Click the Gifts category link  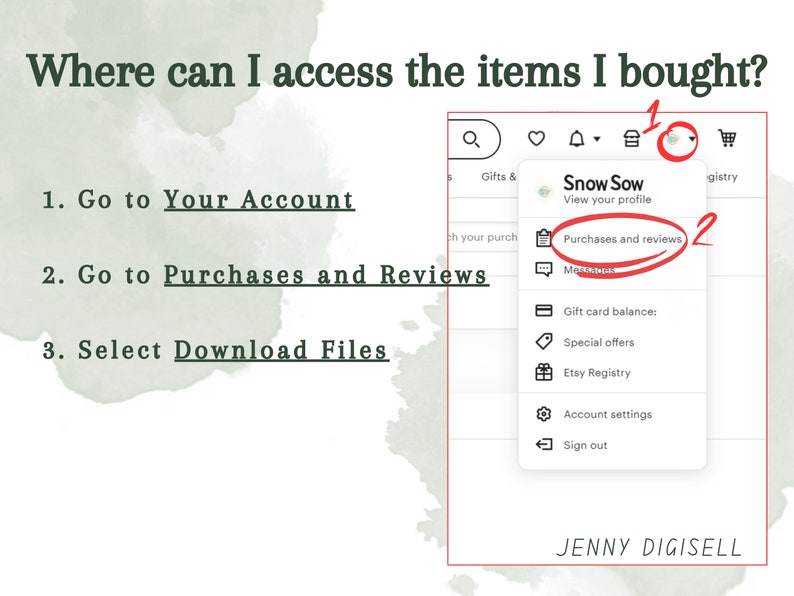click(499, 177)
